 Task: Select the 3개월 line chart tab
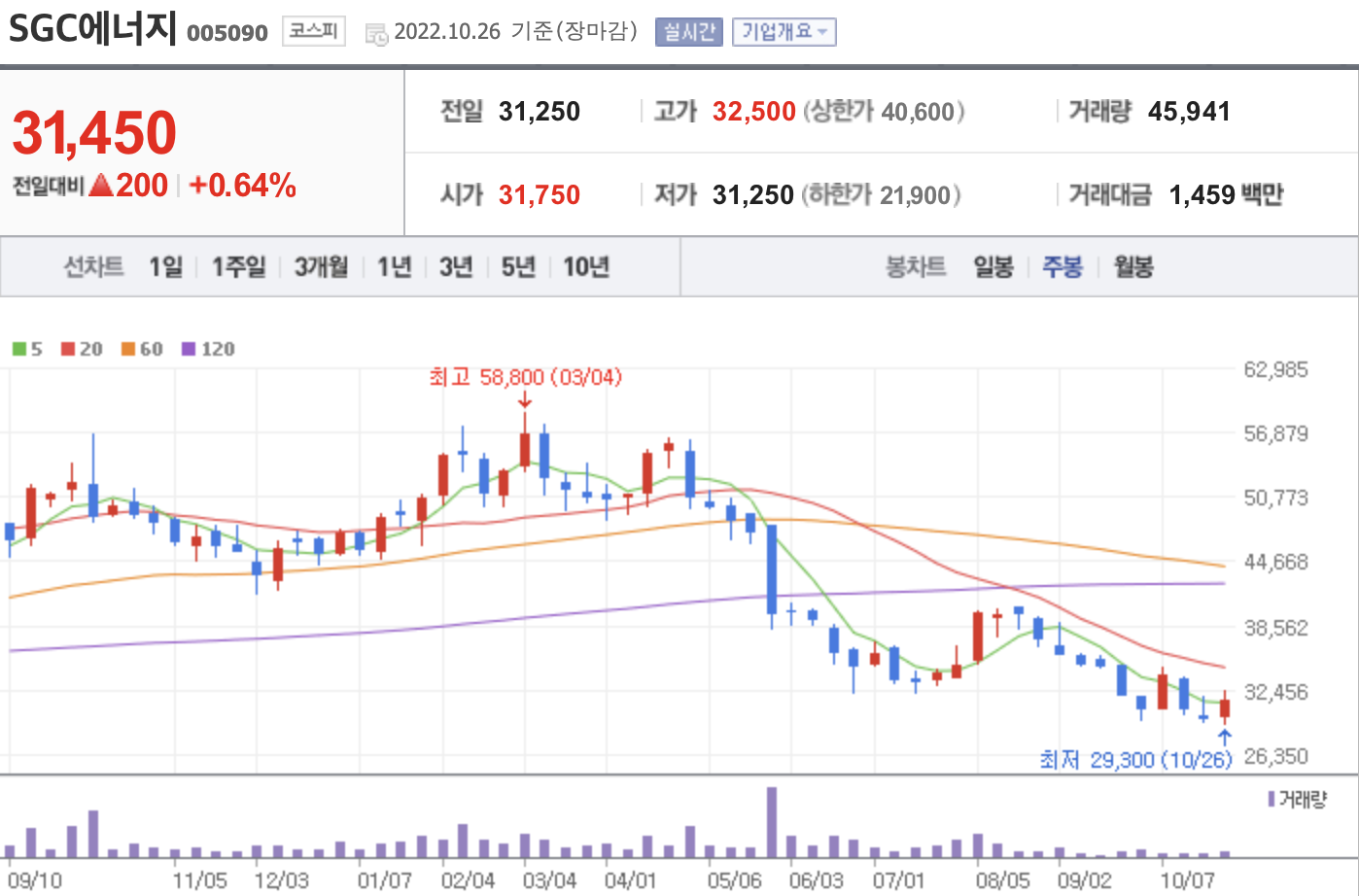pos(322,266)
